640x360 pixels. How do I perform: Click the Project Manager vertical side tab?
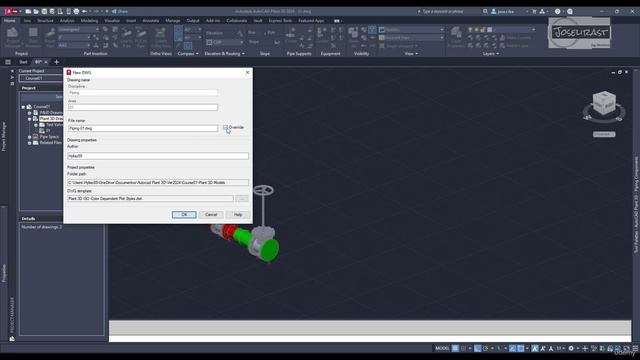pyautogui.click(x=4, y=137)
